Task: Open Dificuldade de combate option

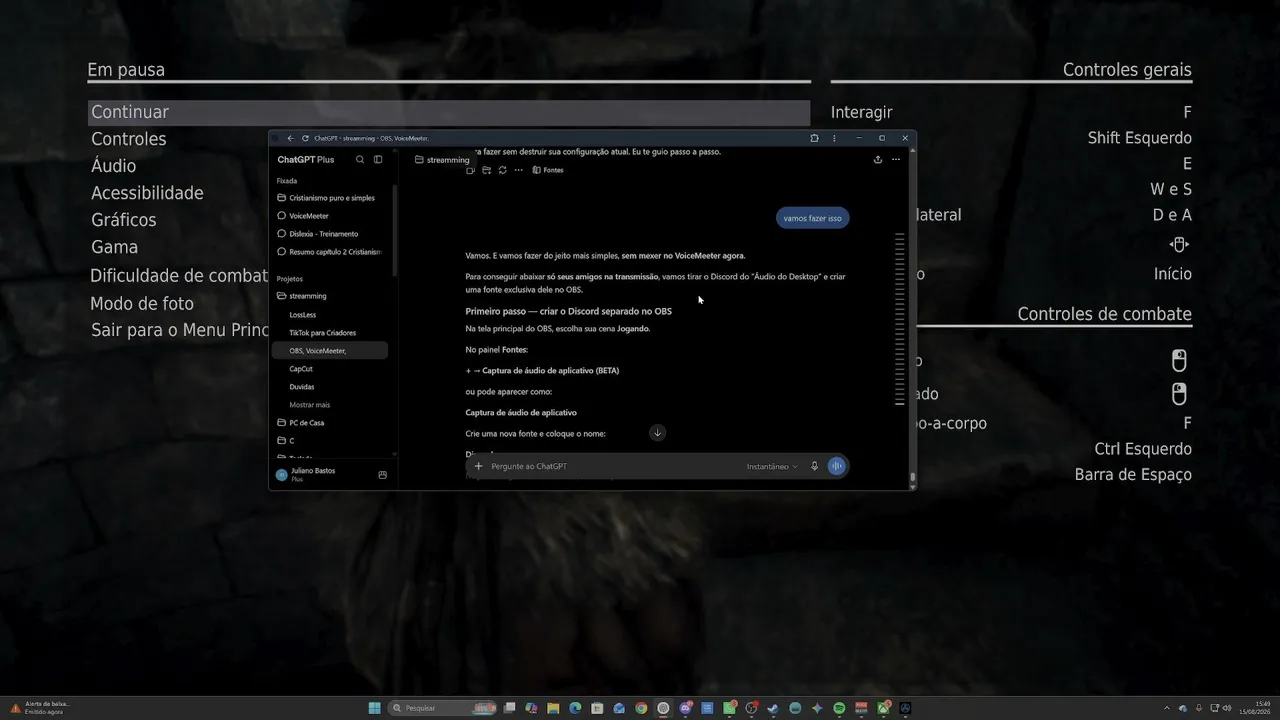Action: pyautogui.click(x=179, y=276)
